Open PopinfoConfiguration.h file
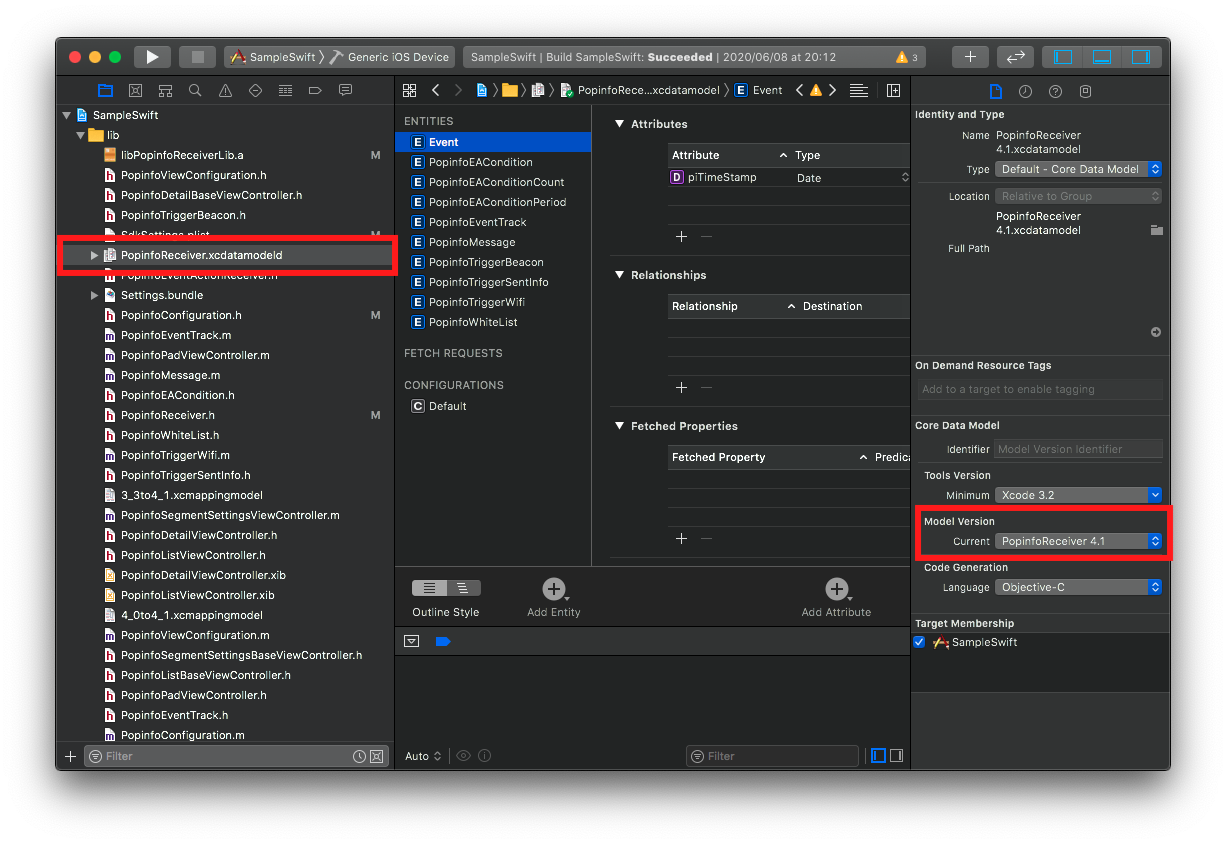This screenshot has width=1226, height=844. (180, 315)
